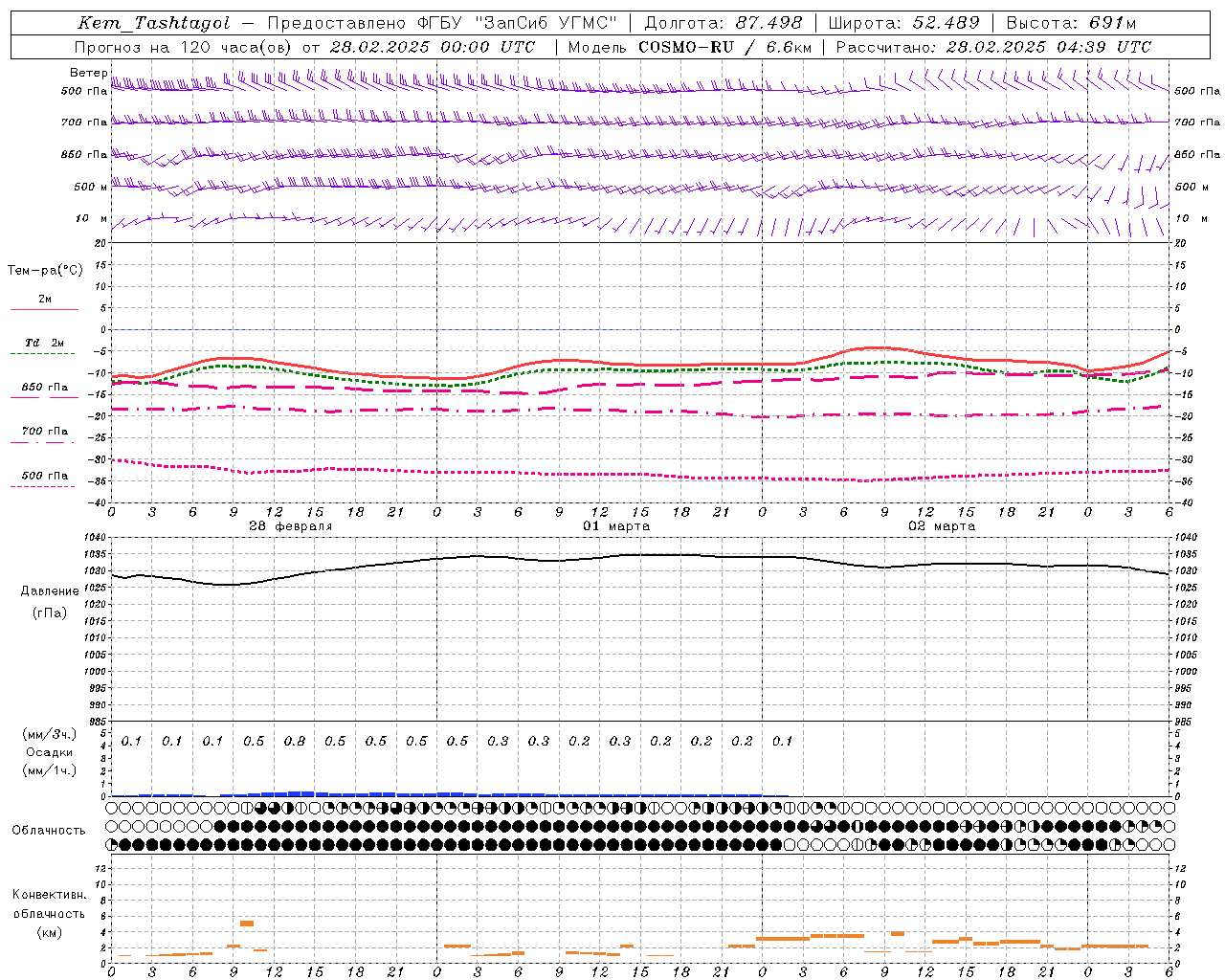Click the 'Прогноз на 120 часа(ов)' forecast text

tap(185, 47)
